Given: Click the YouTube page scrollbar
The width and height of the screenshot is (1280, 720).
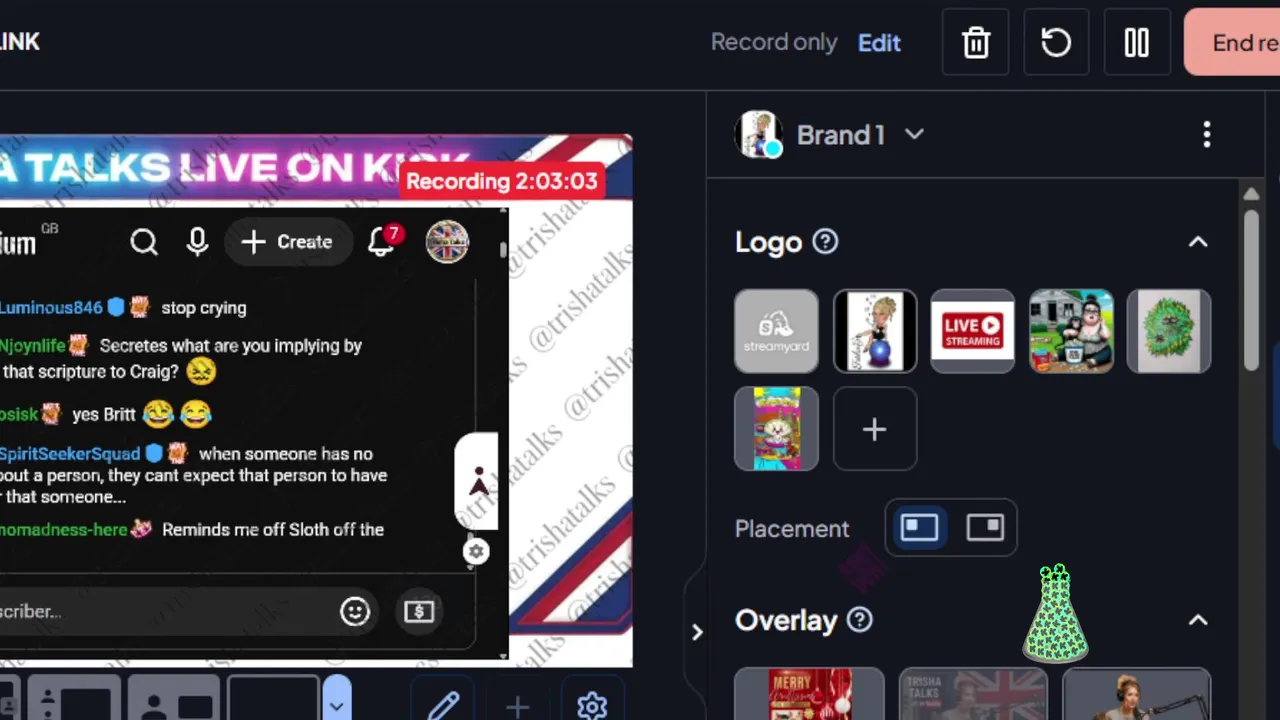Looking at the screenshot, I should click(503, 250).
